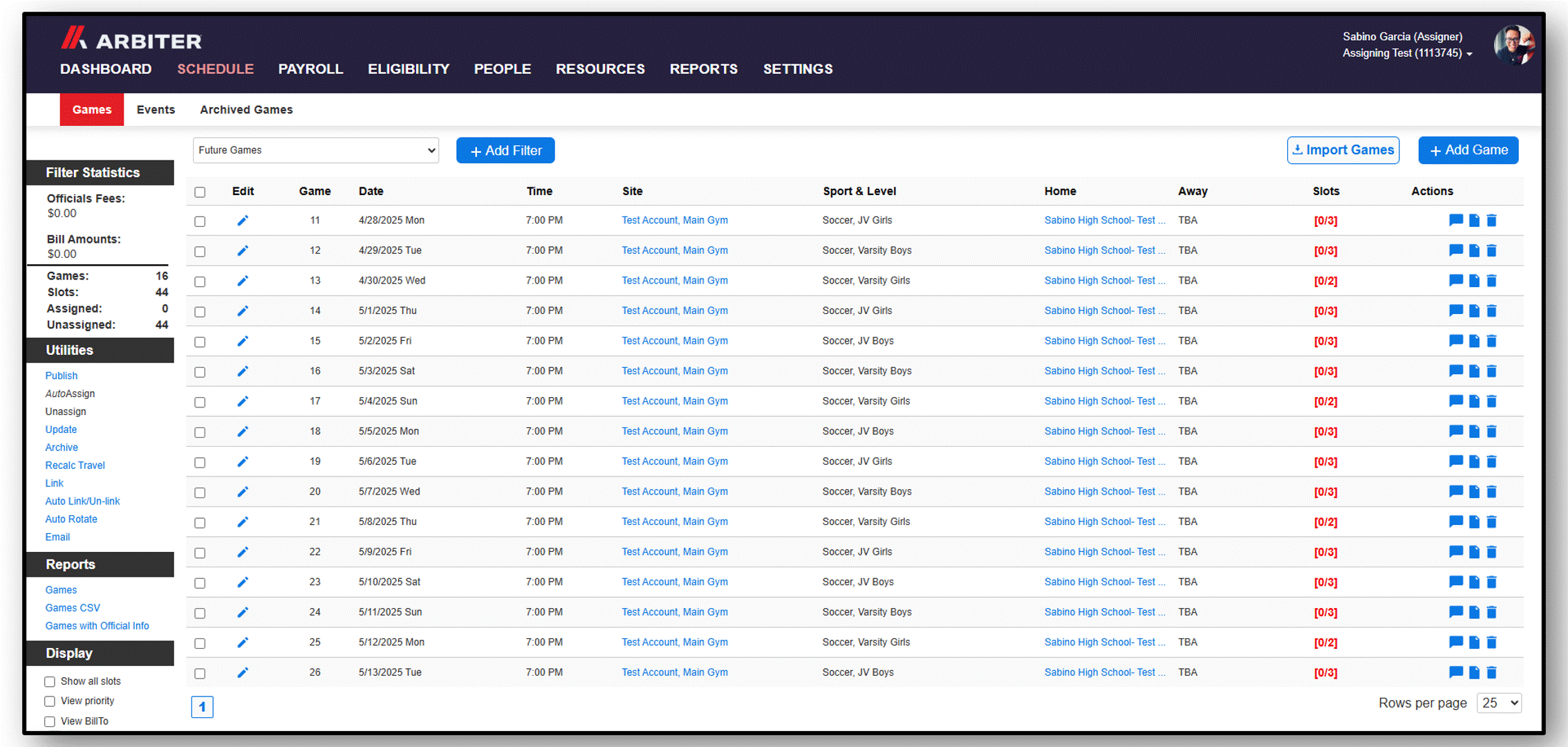This screenshot has width=1568, height=747.
Task: Enable Show all slots option
Action: click(x=50, y=682)
